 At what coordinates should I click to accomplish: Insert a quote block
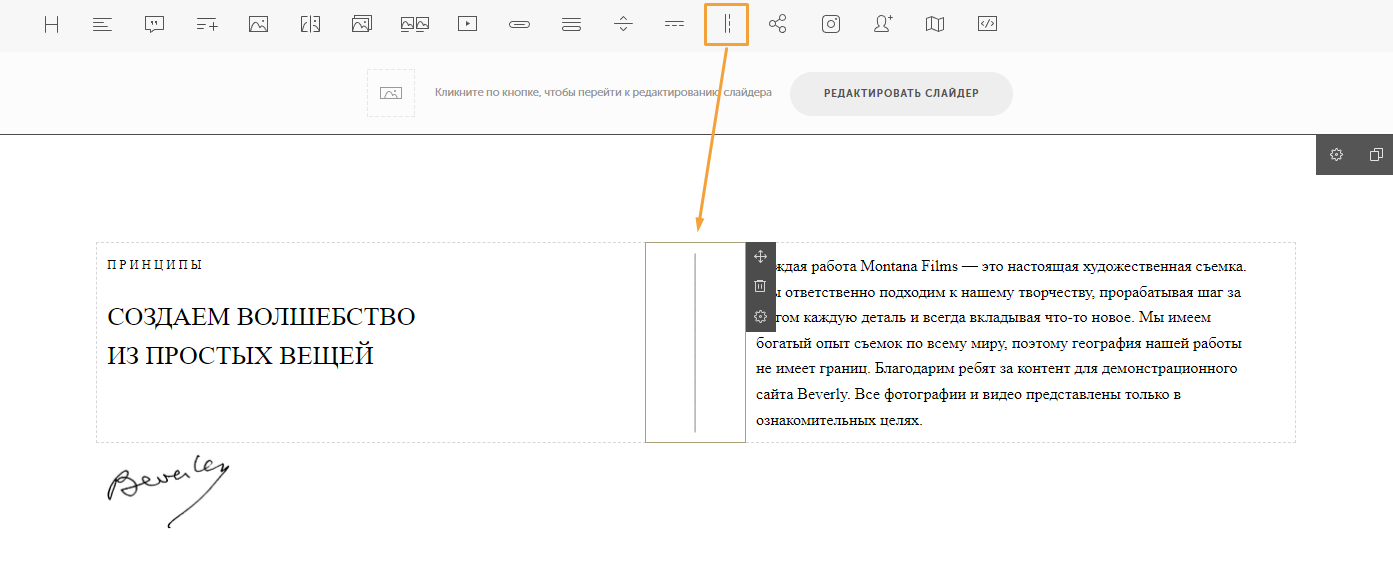click(x=154, y=25)
